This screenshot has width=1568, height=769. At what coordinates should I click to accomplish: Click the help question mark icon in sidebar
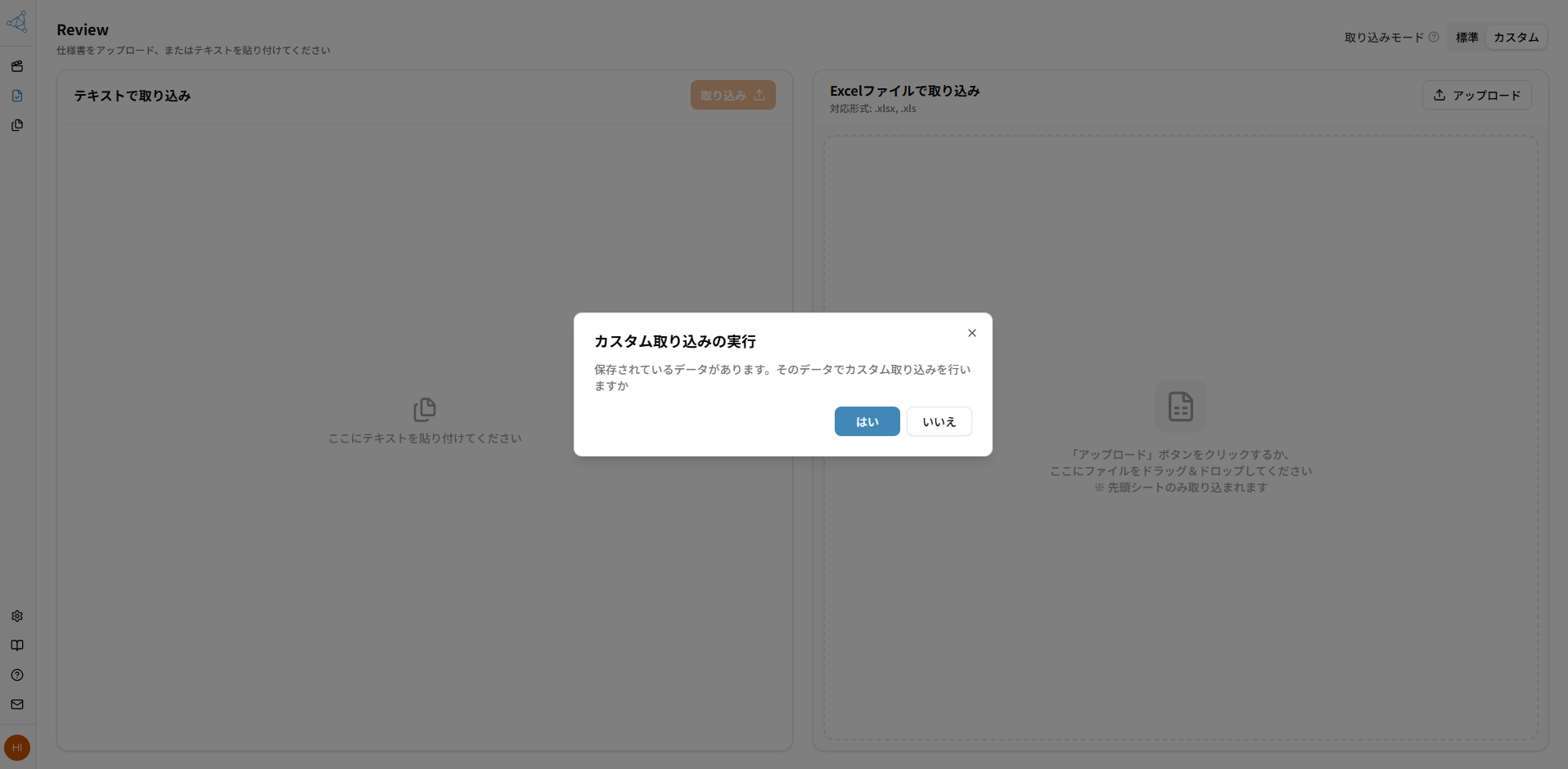point(17,675)
